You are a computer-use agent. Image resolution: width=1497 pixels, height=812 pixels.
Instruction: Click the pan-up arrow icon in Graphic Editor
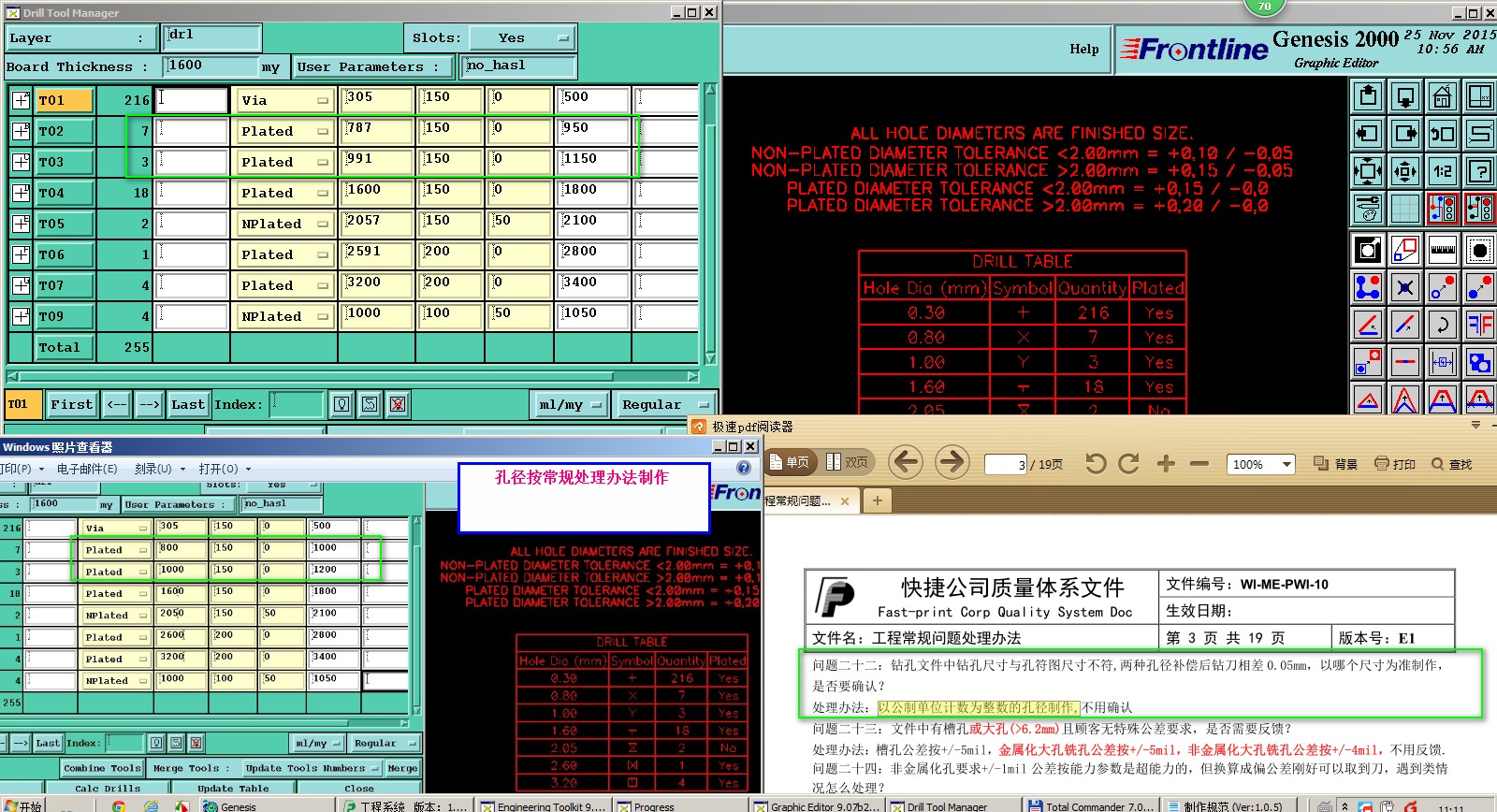(x=1368, y=96)
